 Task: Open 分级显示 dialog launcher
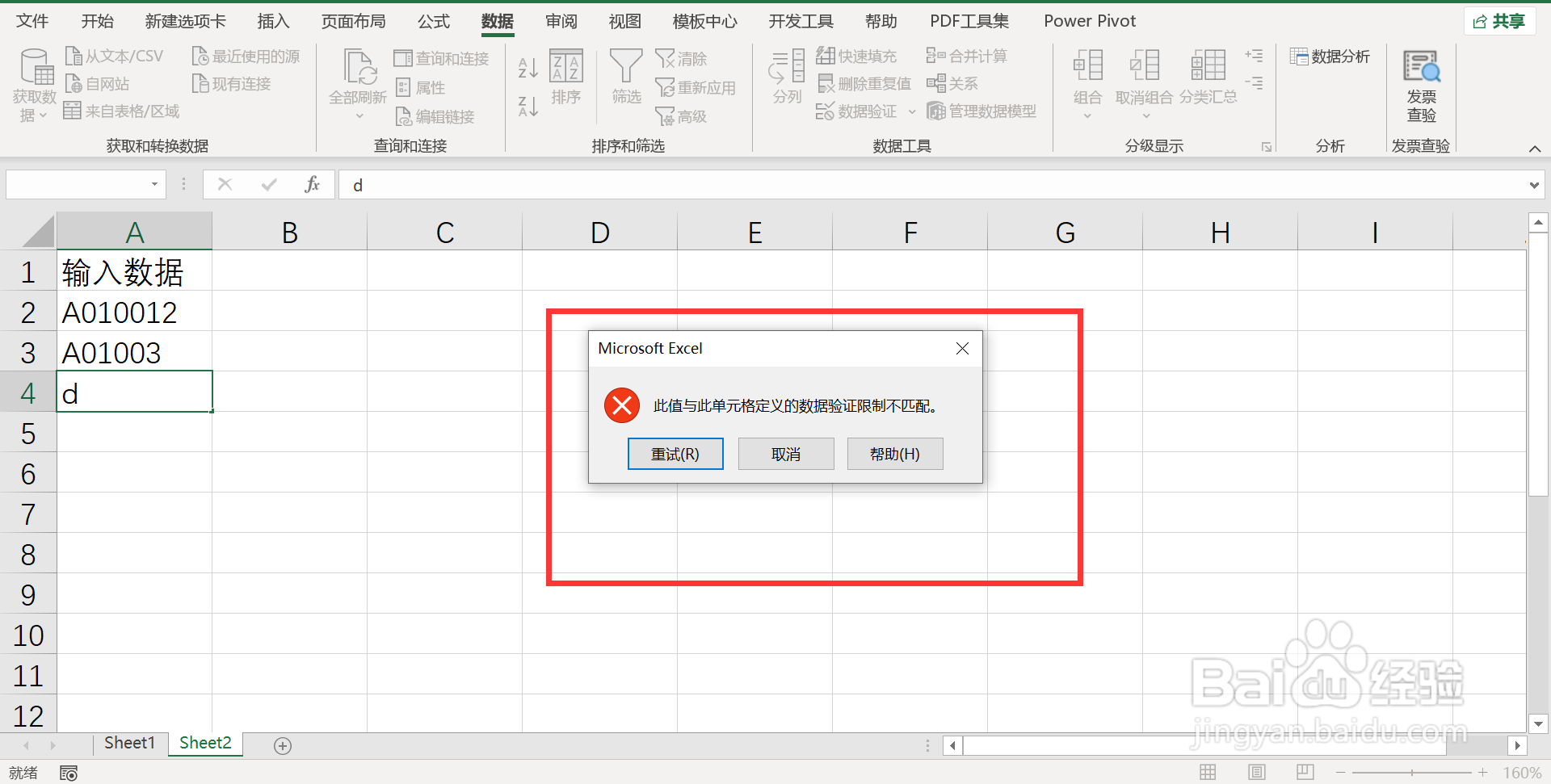[1267, 147]
